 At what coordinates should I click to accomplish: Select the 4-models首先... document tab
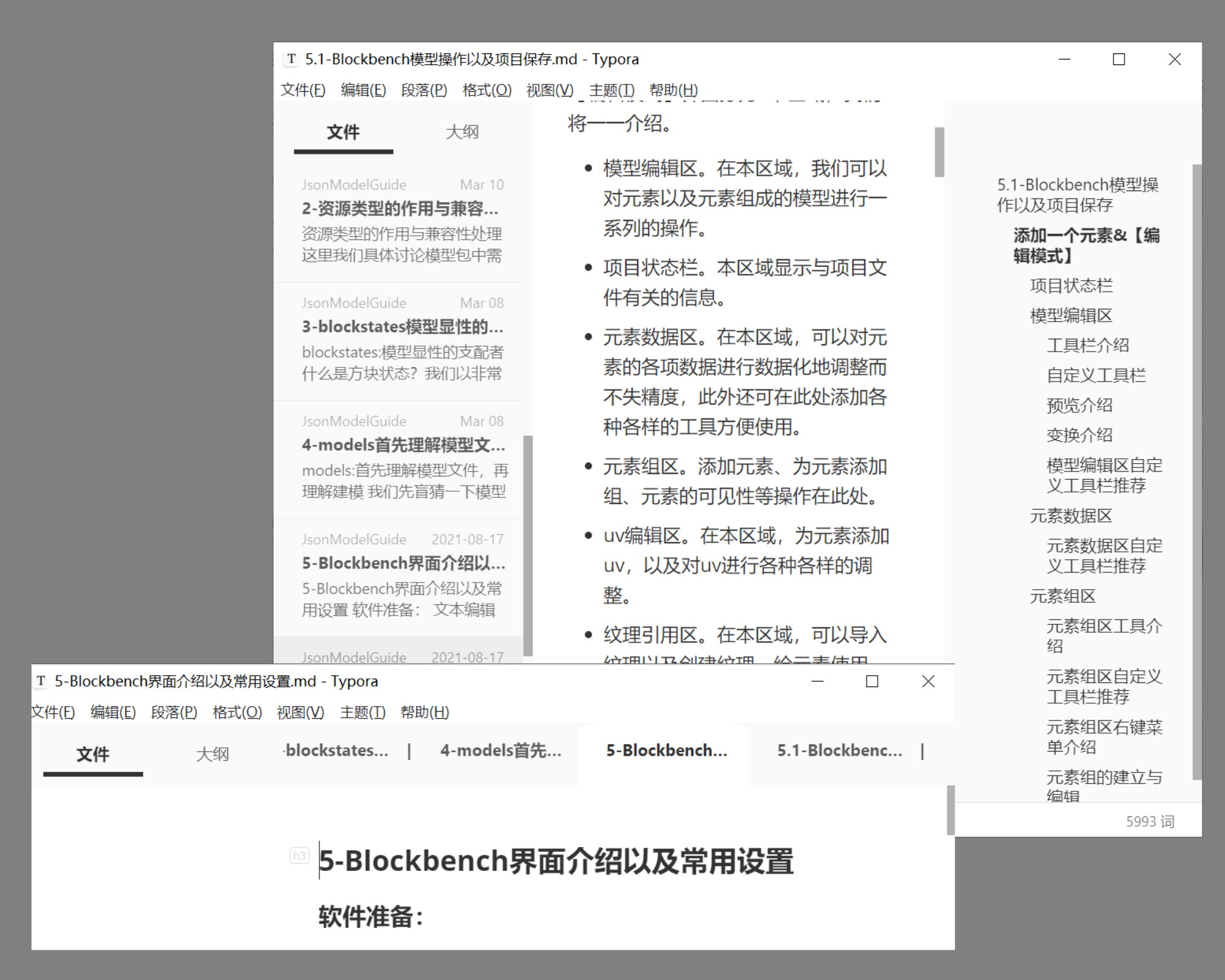coord(500,750)
